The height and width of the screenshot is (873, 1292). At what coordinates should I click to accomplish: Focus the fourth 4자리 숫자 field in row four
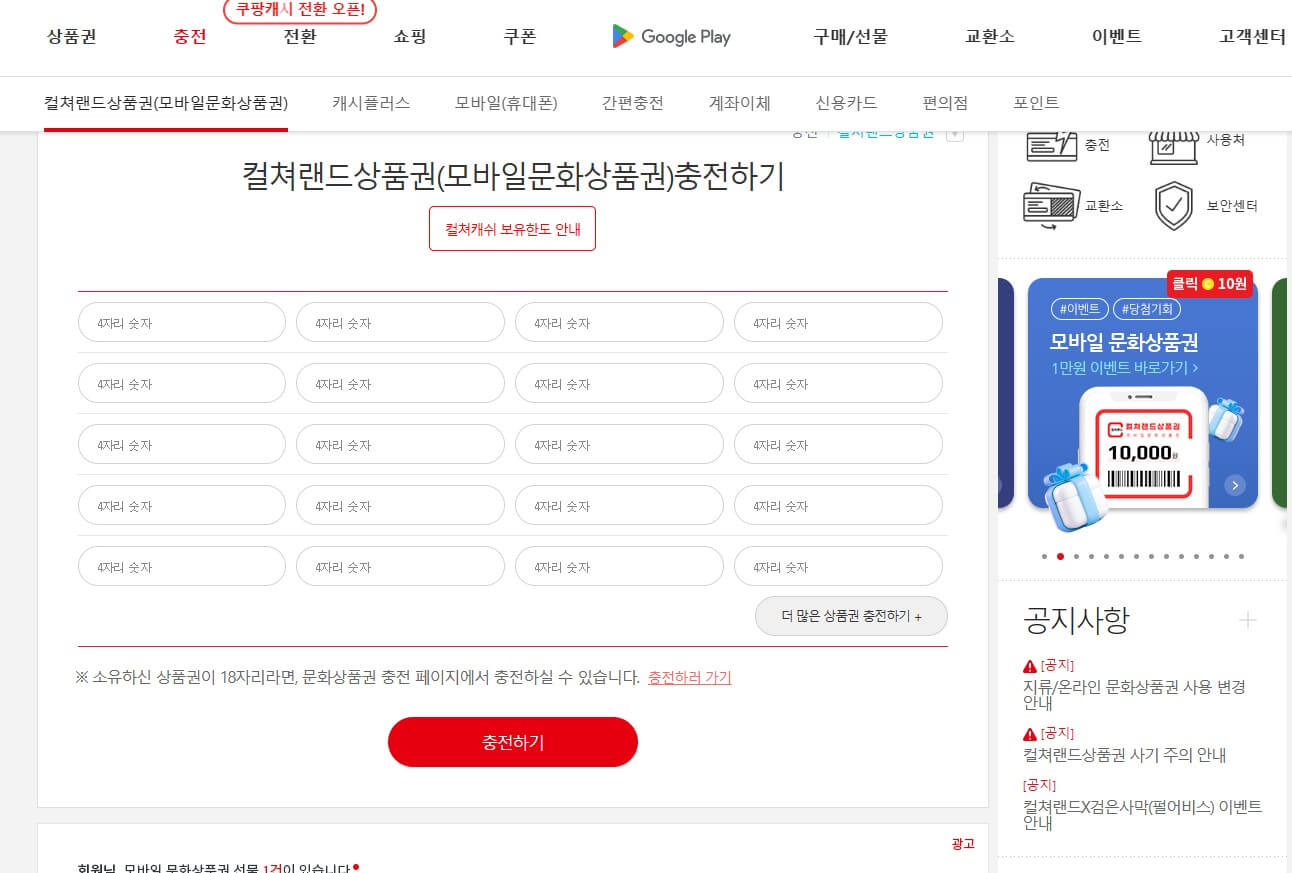pos(838,506)
